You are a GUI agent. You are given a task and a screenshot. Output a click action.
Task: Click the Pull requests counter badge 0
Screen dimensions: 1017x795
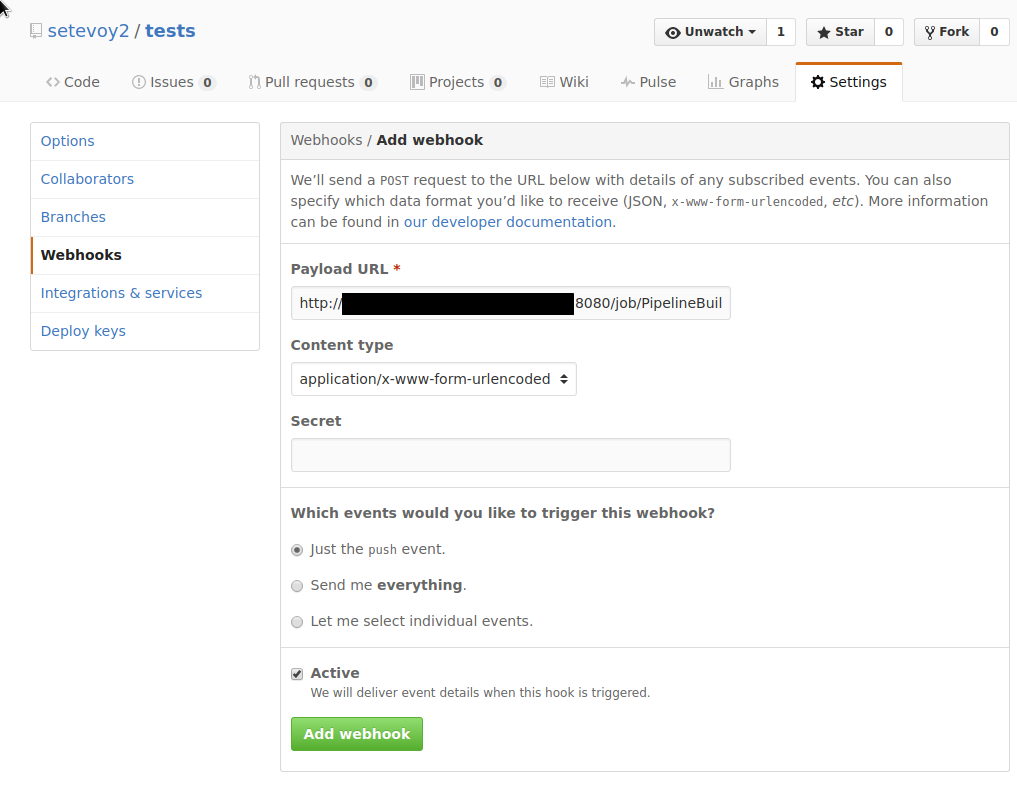pos(368,83)
